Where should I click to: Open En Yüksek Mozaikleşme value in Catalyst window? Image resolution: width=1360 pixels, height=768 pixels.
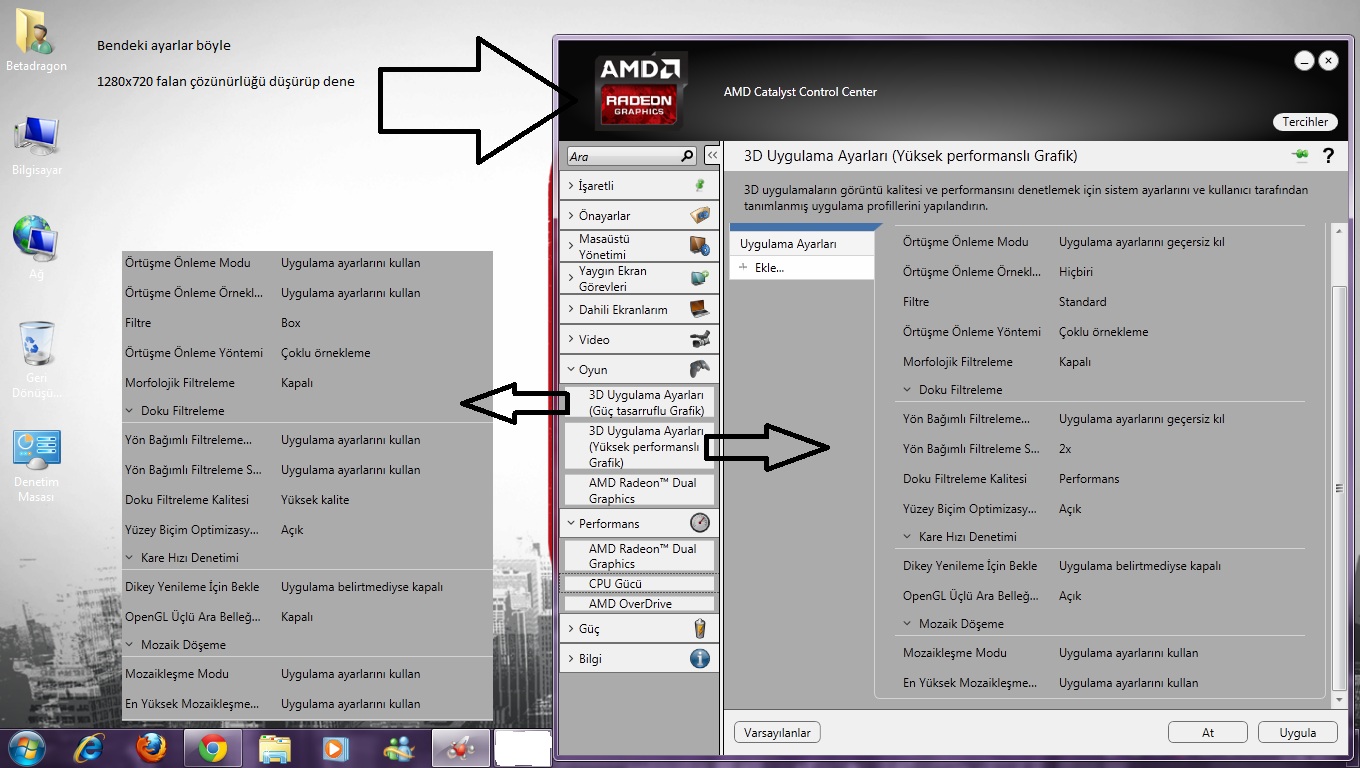click(1129, 682)
